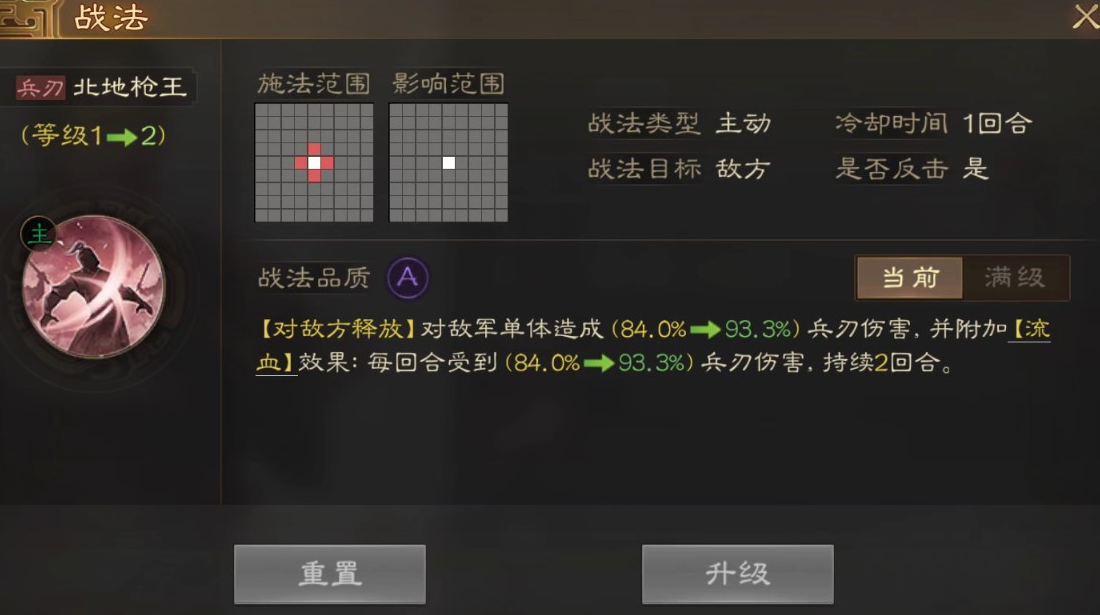Click the ornate emblem beside 战法 title
1100x615 pixels.
tap(27, 19)
